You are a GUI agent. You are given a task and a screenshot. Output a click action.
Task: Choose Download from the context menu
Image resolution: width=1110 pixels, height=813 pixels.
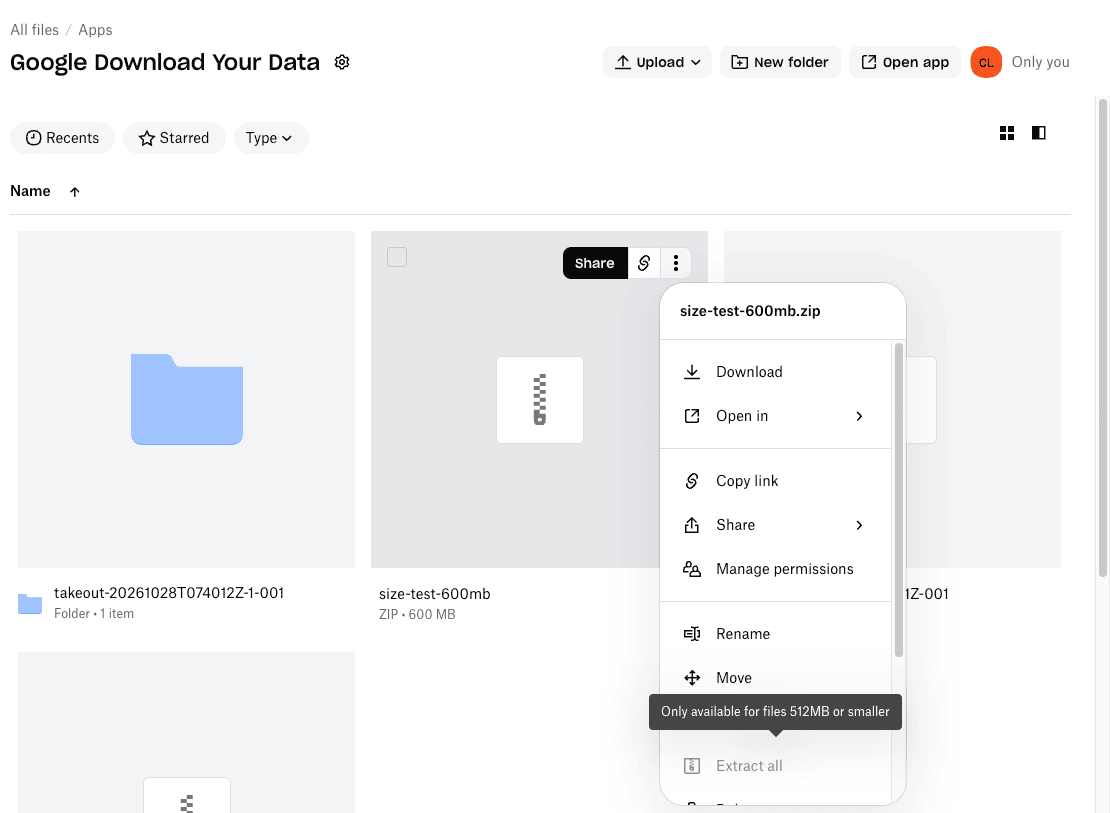[x=775, y=372]
